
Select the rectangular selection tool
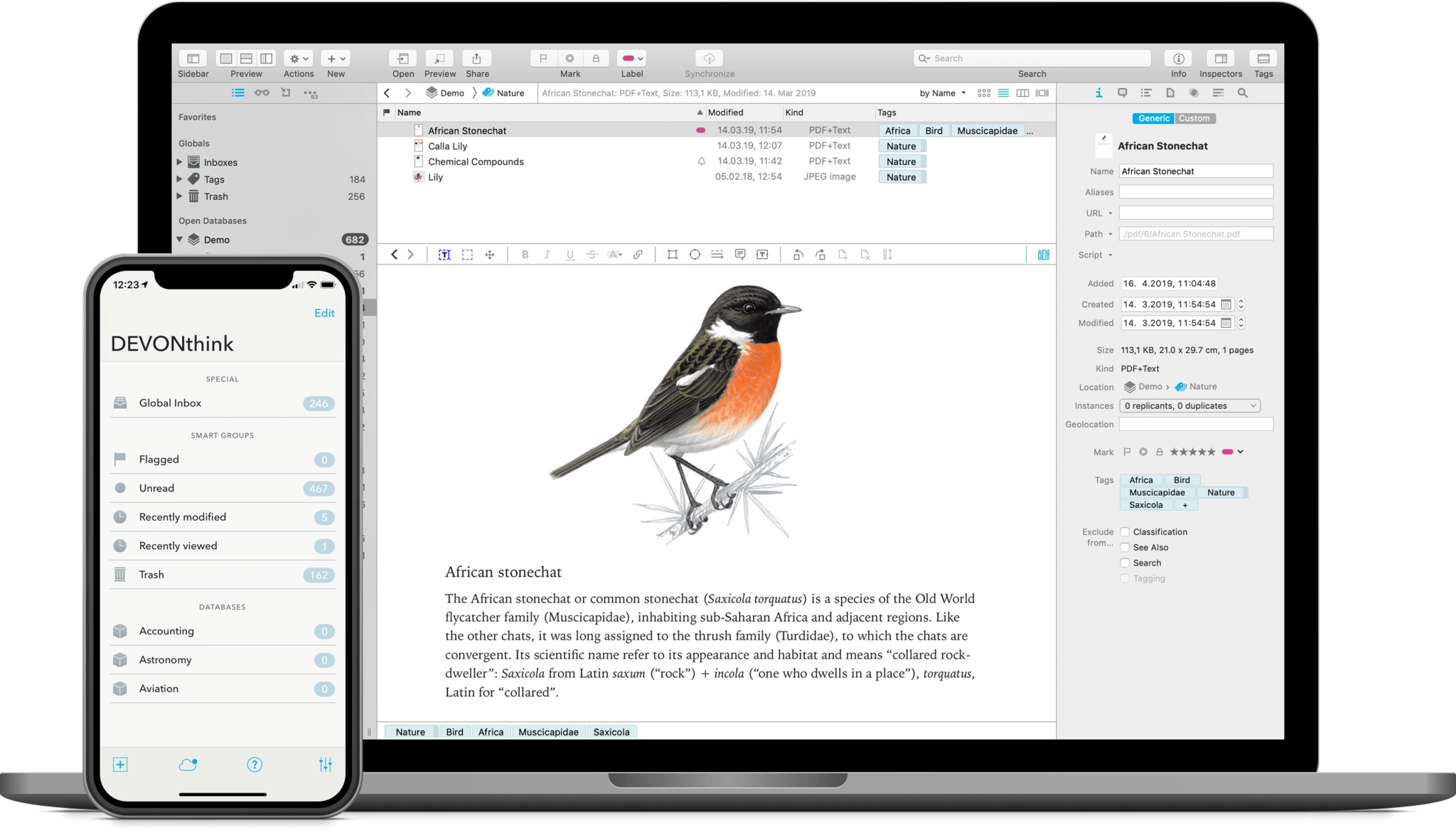467,255
